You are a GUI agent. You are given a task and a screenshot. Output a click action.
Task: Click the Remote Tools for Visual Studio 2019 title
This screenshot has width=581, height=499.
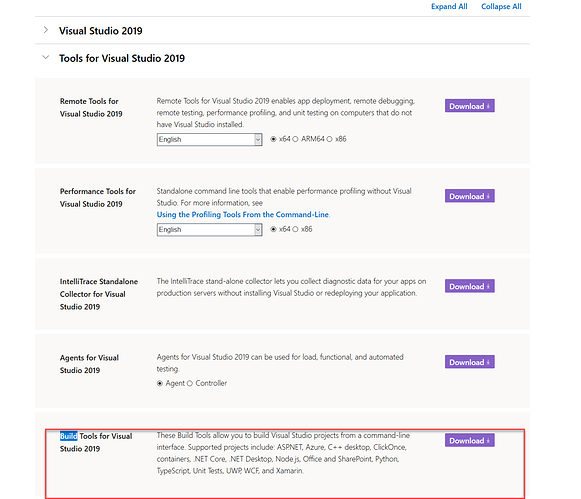coord(91,107)
